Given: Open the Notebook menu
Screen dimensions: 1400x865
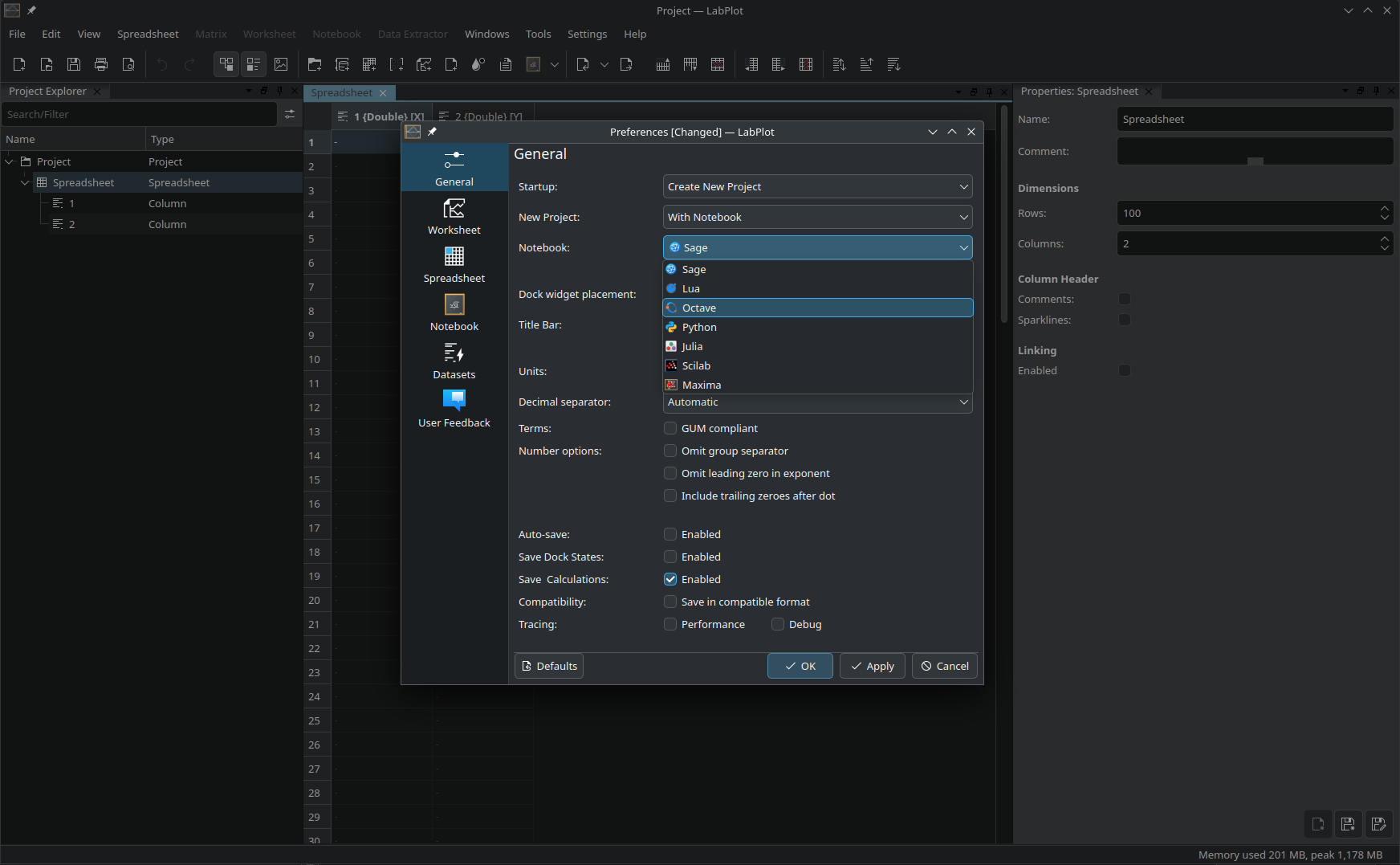Looking at the screenshot, I should coord(336,34).
